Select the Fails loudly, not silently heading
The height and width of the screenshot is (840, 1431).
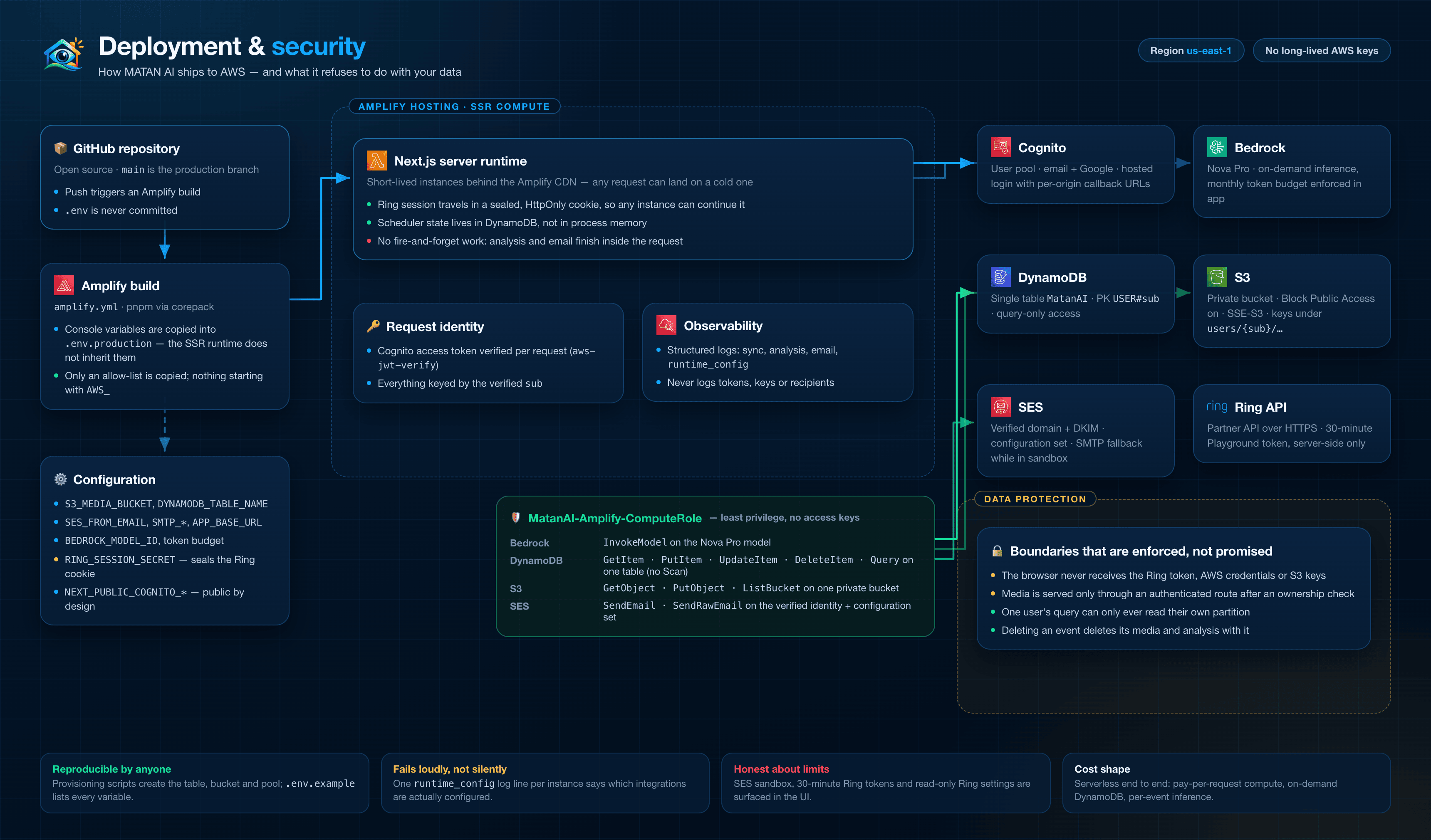[449, 768]
